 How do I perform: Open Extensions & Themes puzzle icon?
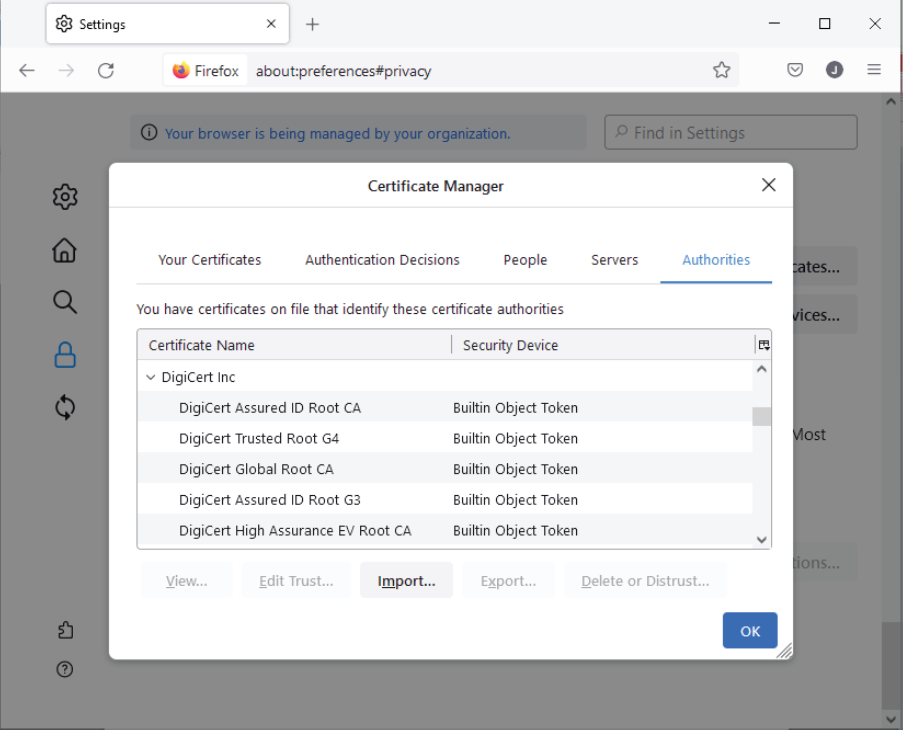click(x=65, y=630)
